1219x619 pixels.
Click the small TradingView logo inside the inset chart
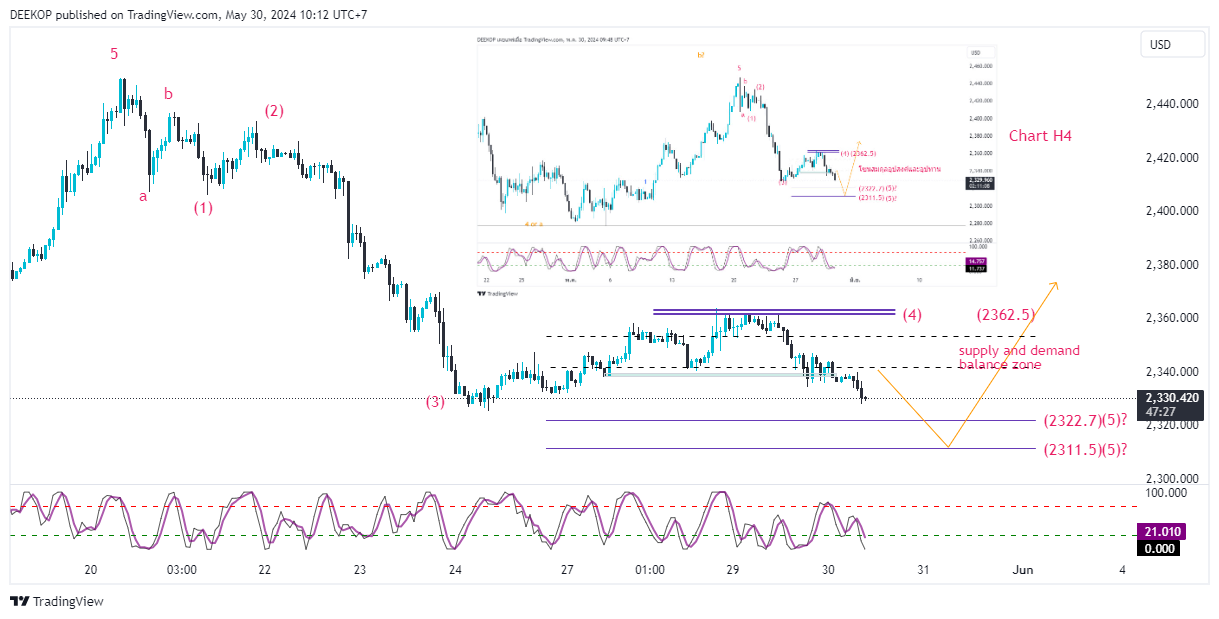pyautogui.click(x=500, y=294)
